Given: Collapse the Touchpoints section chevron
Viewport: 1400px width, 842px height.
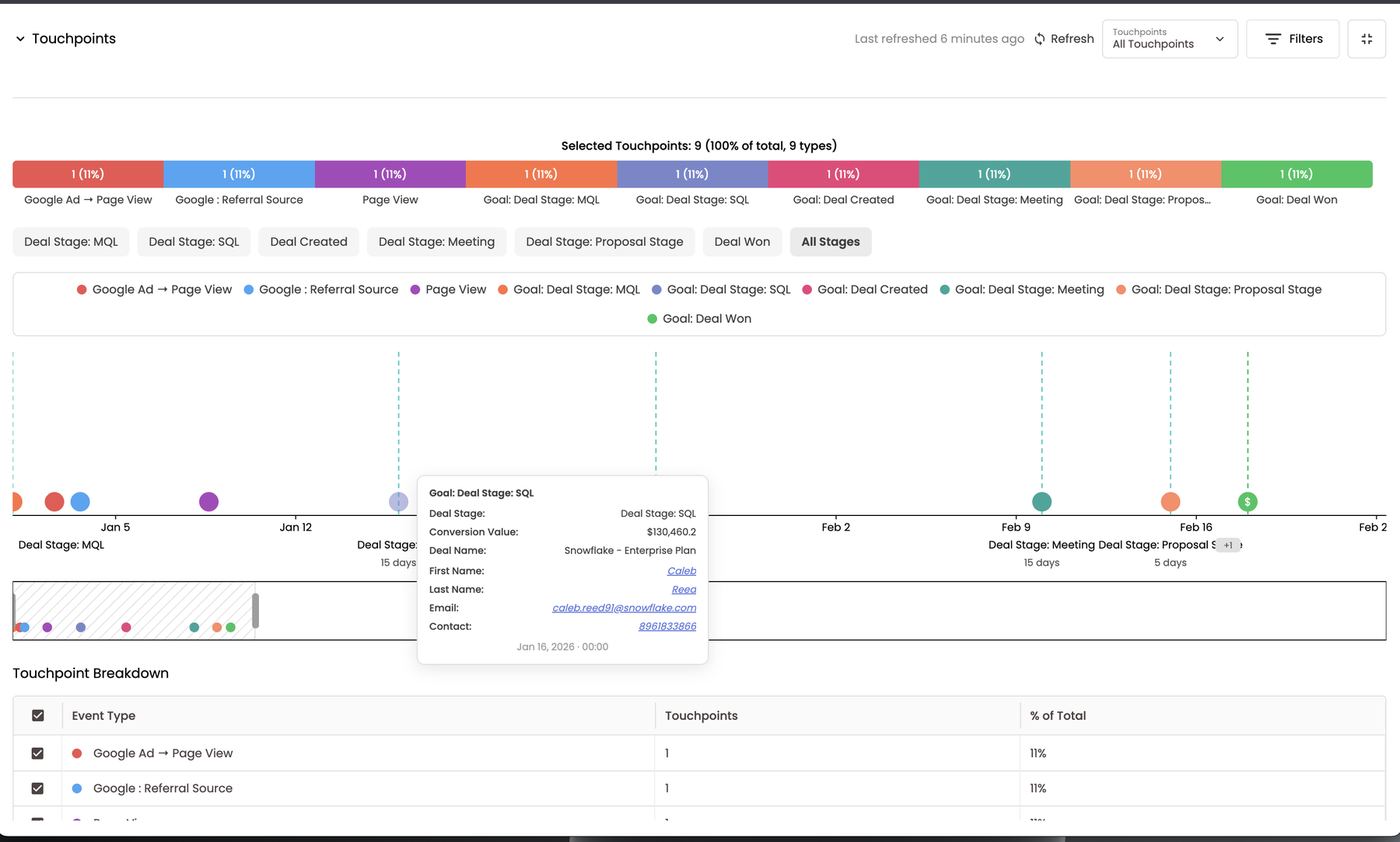Looking at the screenshot, I should (20, 39).
